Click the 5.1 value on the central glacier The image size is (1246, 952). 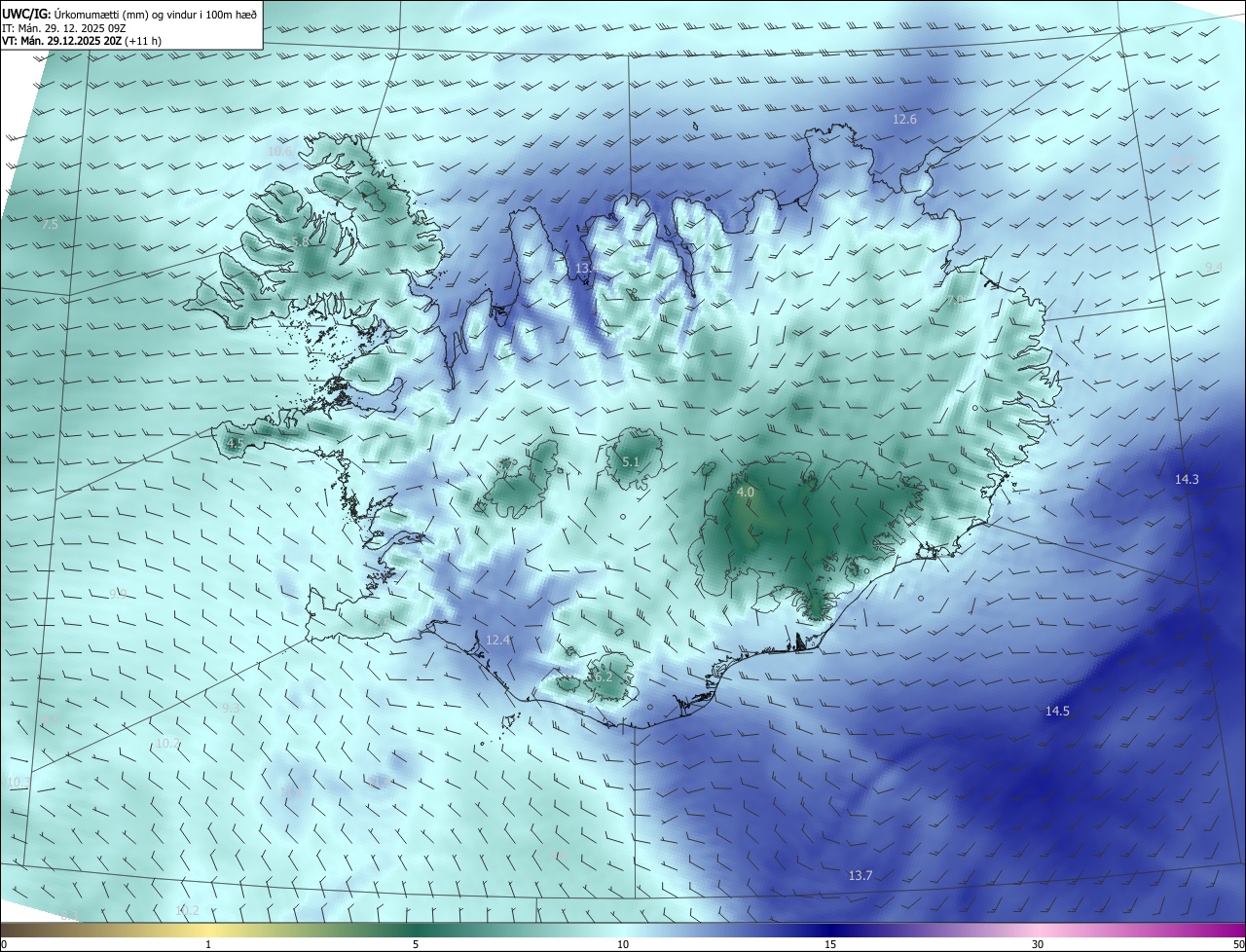(x=631, y=462)
